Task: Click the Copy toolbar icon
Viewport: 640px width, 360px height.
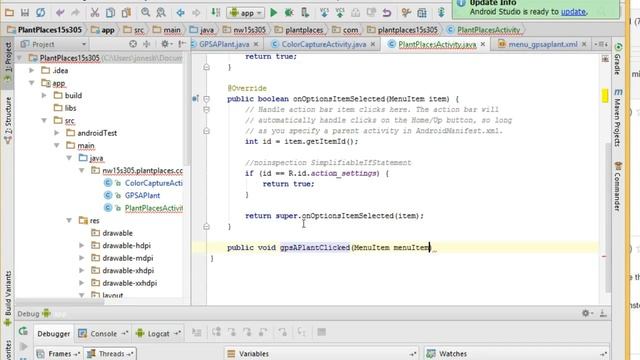Action: tap(110, 13)
